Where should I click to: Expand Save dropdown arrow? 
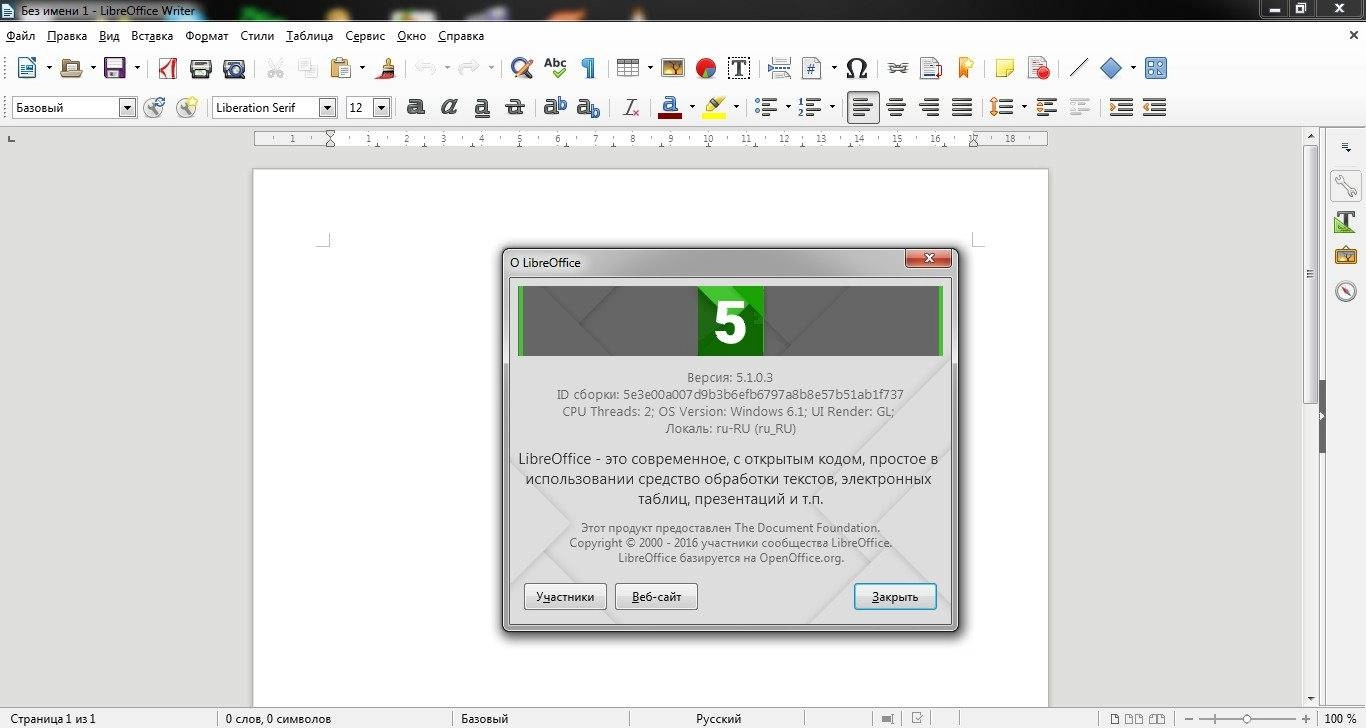click(x=137, y=68)
